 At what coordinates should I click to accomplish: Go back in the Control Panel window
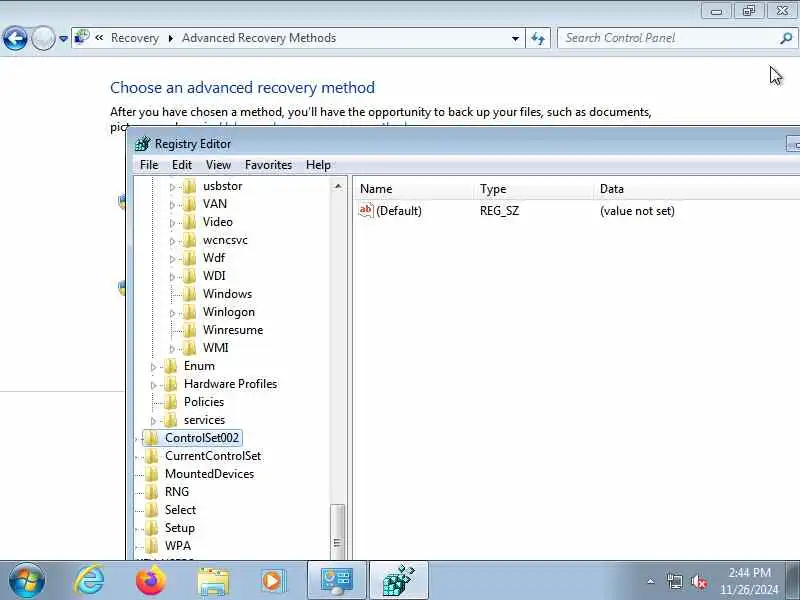(x=15, y=38)
